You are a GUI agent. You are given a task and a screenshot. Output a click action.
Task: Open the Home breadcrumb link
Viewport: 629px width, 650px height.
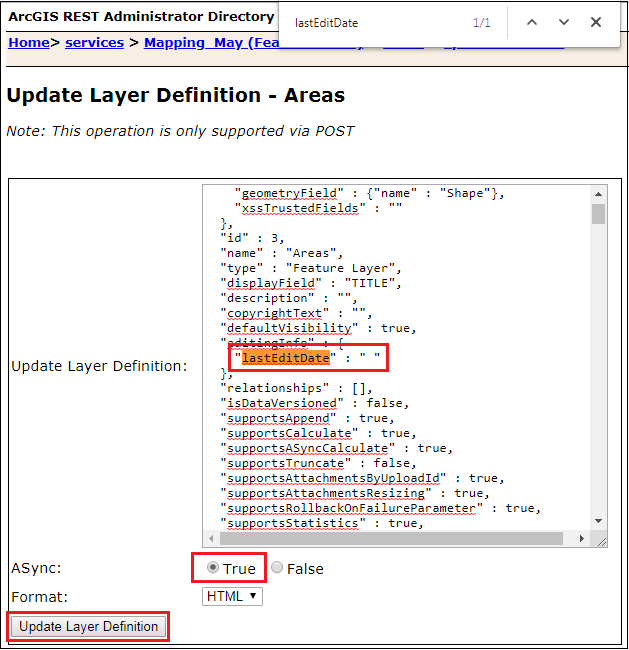(x=29, y=42)
